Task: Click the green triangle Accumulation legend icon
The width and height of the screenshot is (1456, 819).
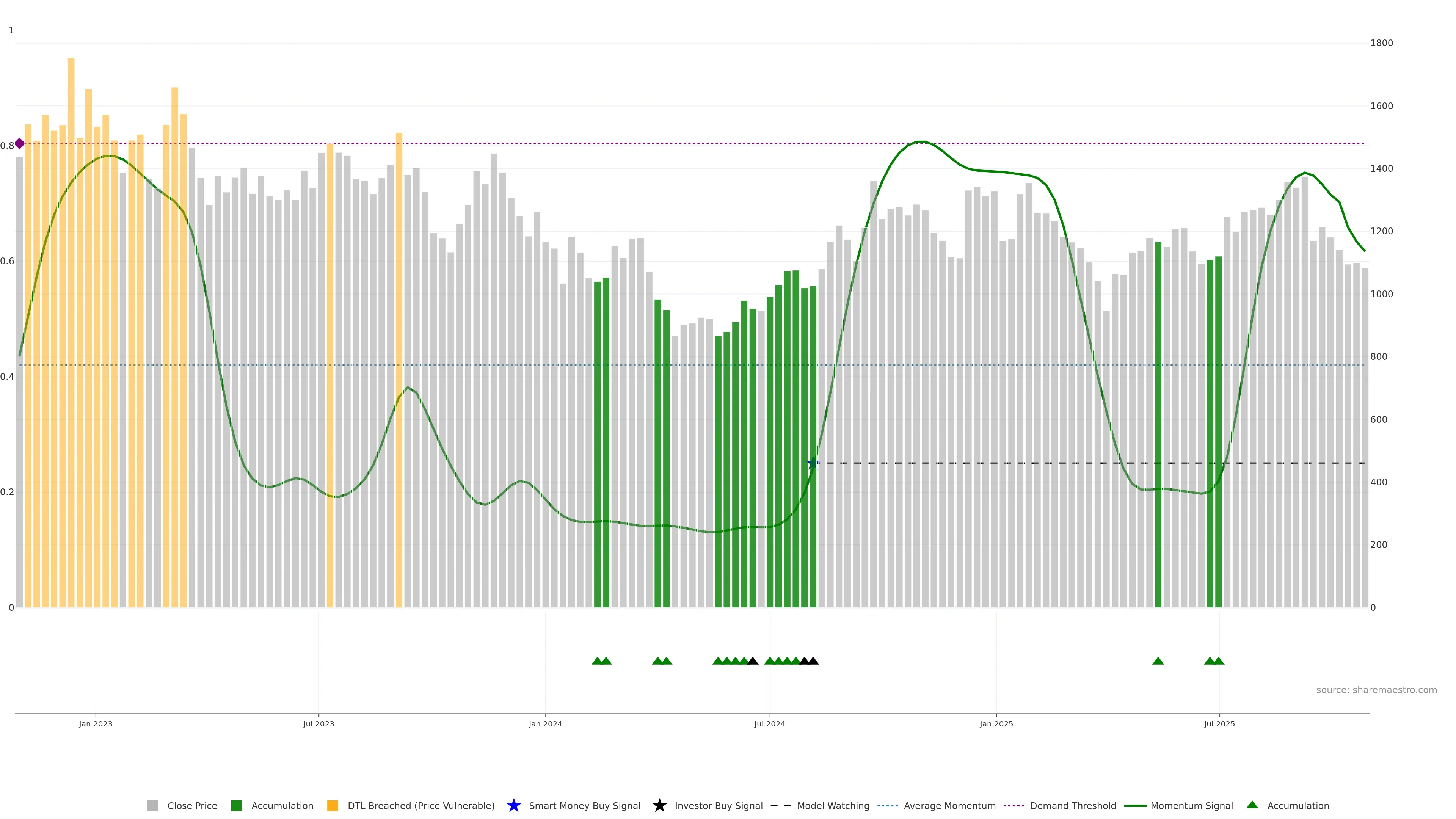Action: (1252, 805)
